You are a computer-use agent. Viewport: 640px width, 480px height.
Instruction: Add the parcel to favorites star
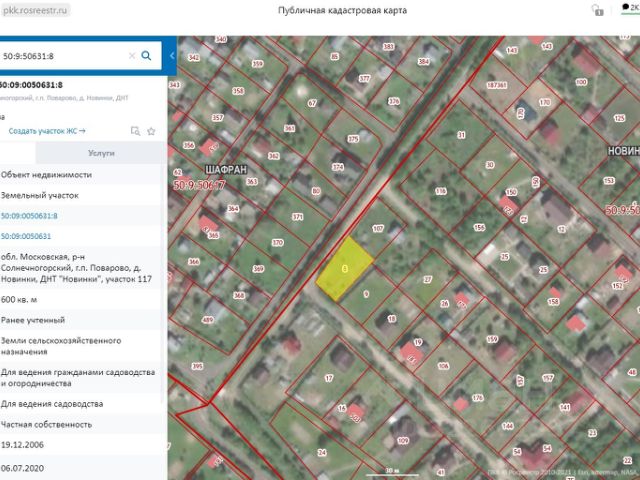click(151, 131)
